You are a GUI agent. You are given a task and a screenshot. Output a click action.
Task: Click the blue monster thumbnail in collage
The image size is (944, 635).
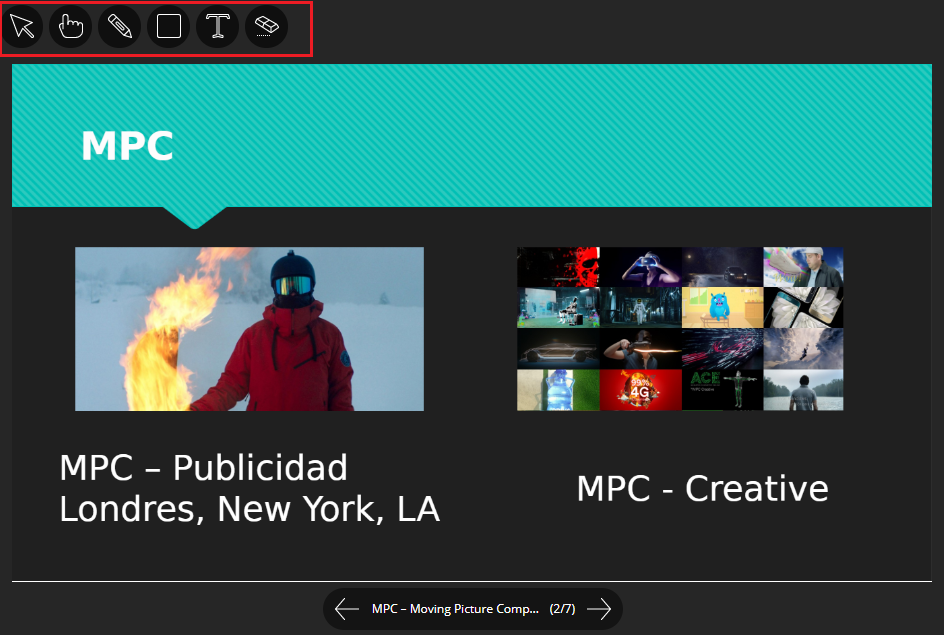(722, 308)
